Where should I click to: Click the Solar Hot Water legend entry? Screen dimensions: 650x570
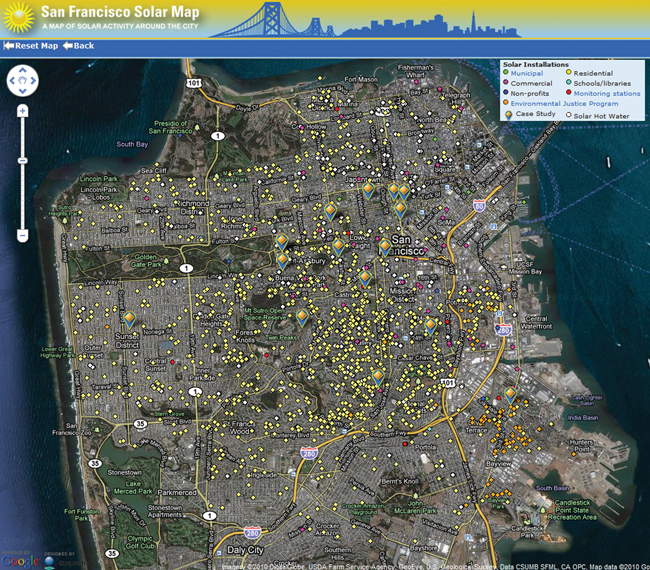(601, 116)
